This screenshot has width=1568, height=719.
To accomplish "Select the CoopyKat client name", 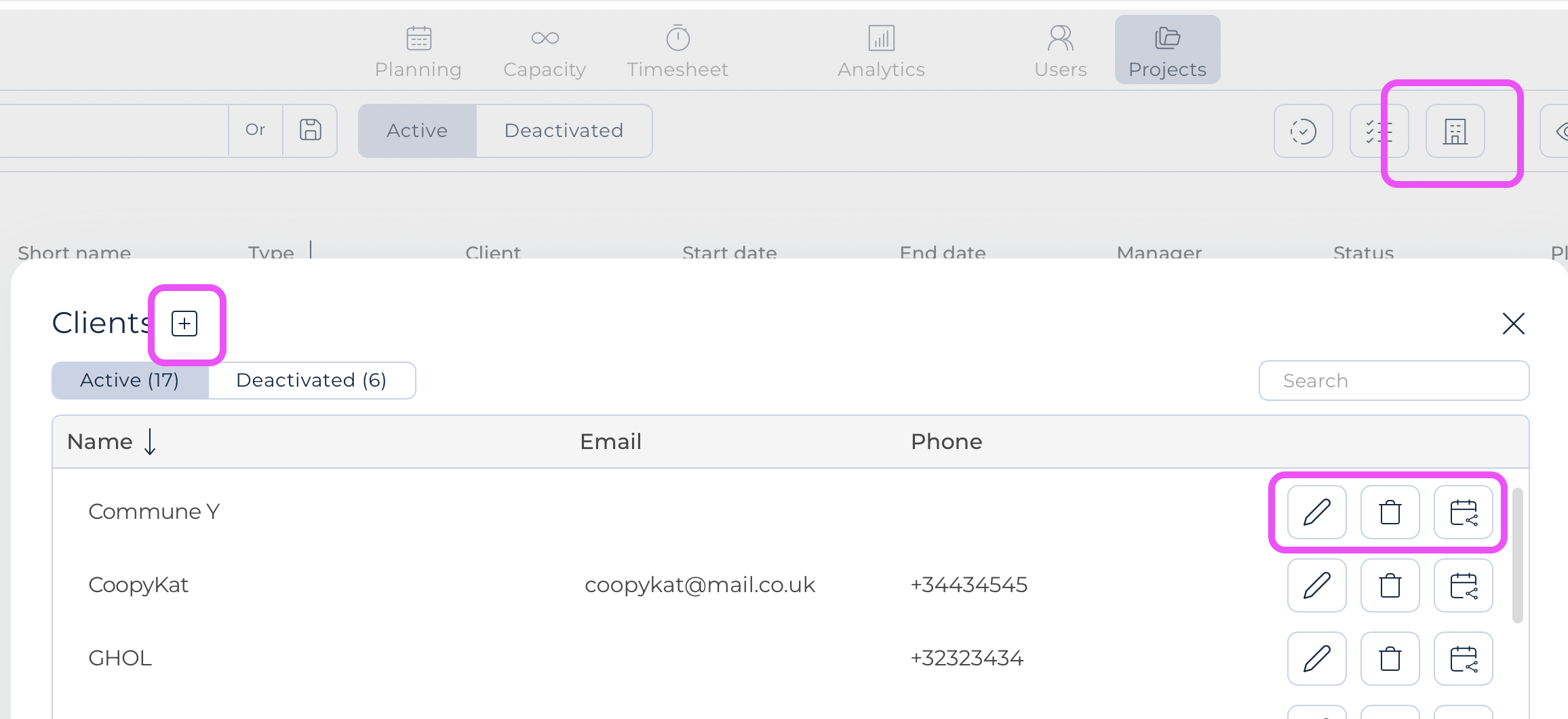I will coord(138,585).
